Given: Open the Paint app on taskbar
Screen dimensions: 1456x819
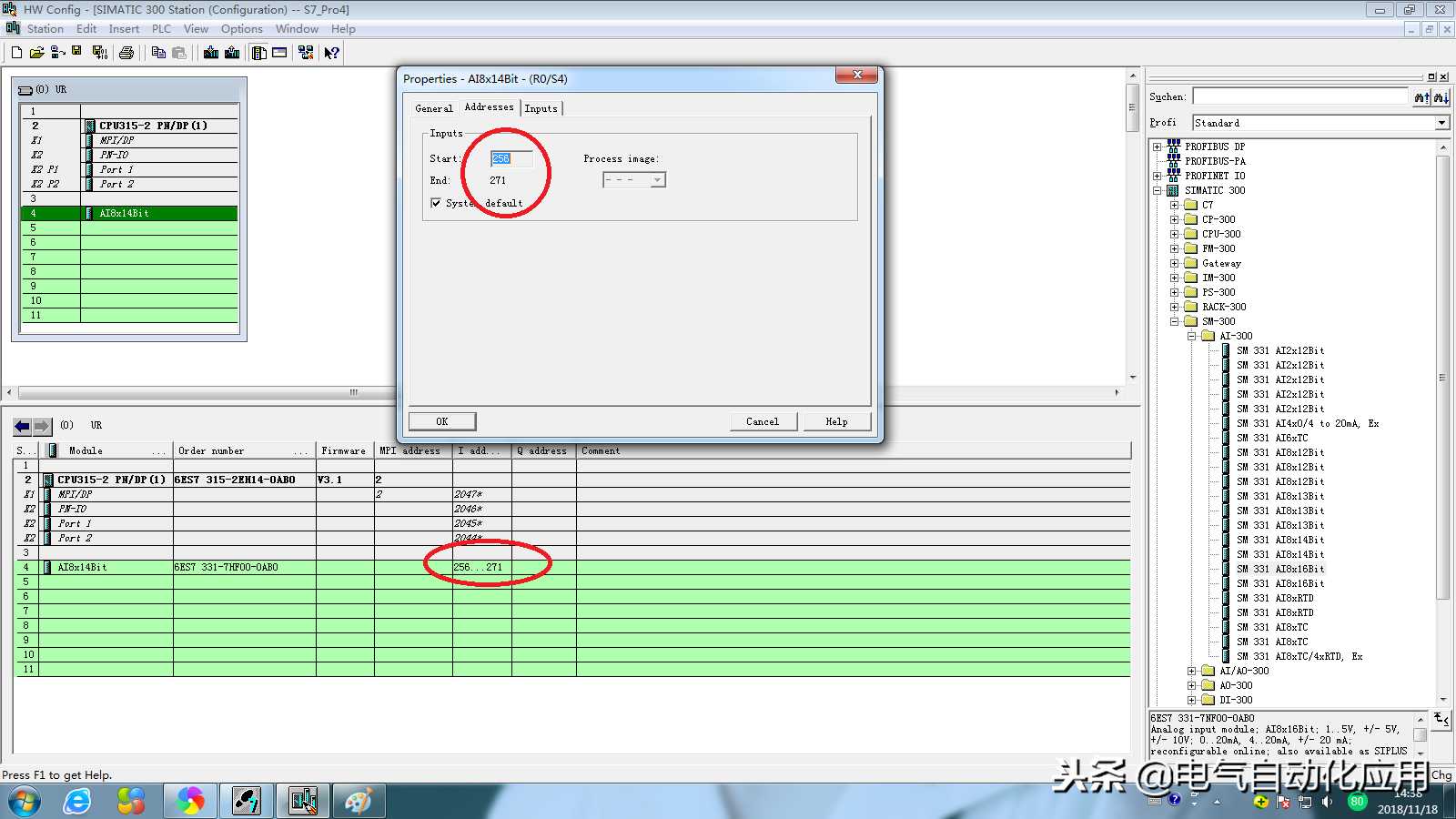Looking at the screenshot, I should (x=358, y=801).
